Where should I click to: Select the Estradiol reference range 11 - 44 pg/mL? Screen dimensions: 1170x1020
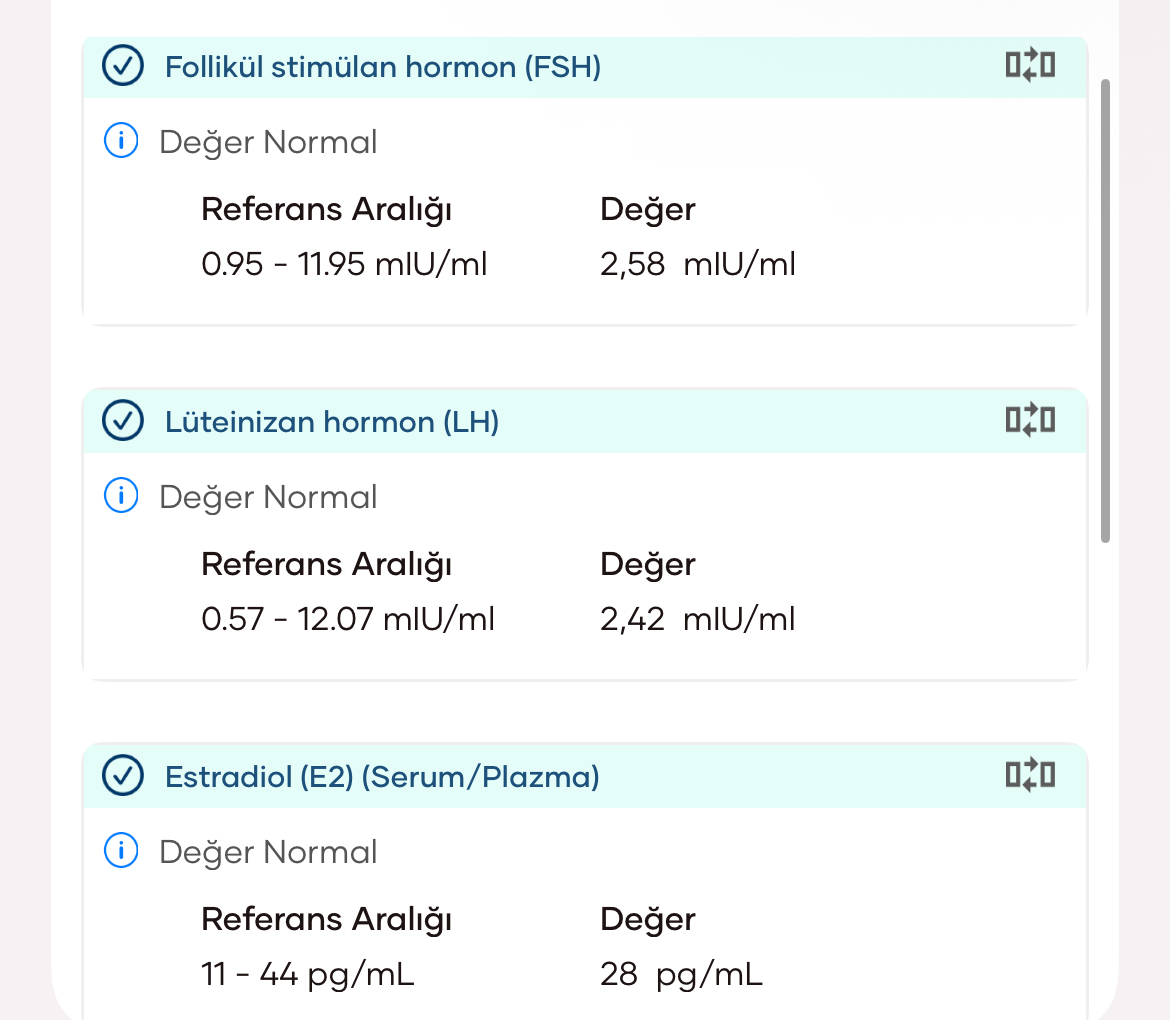point(307,974)
